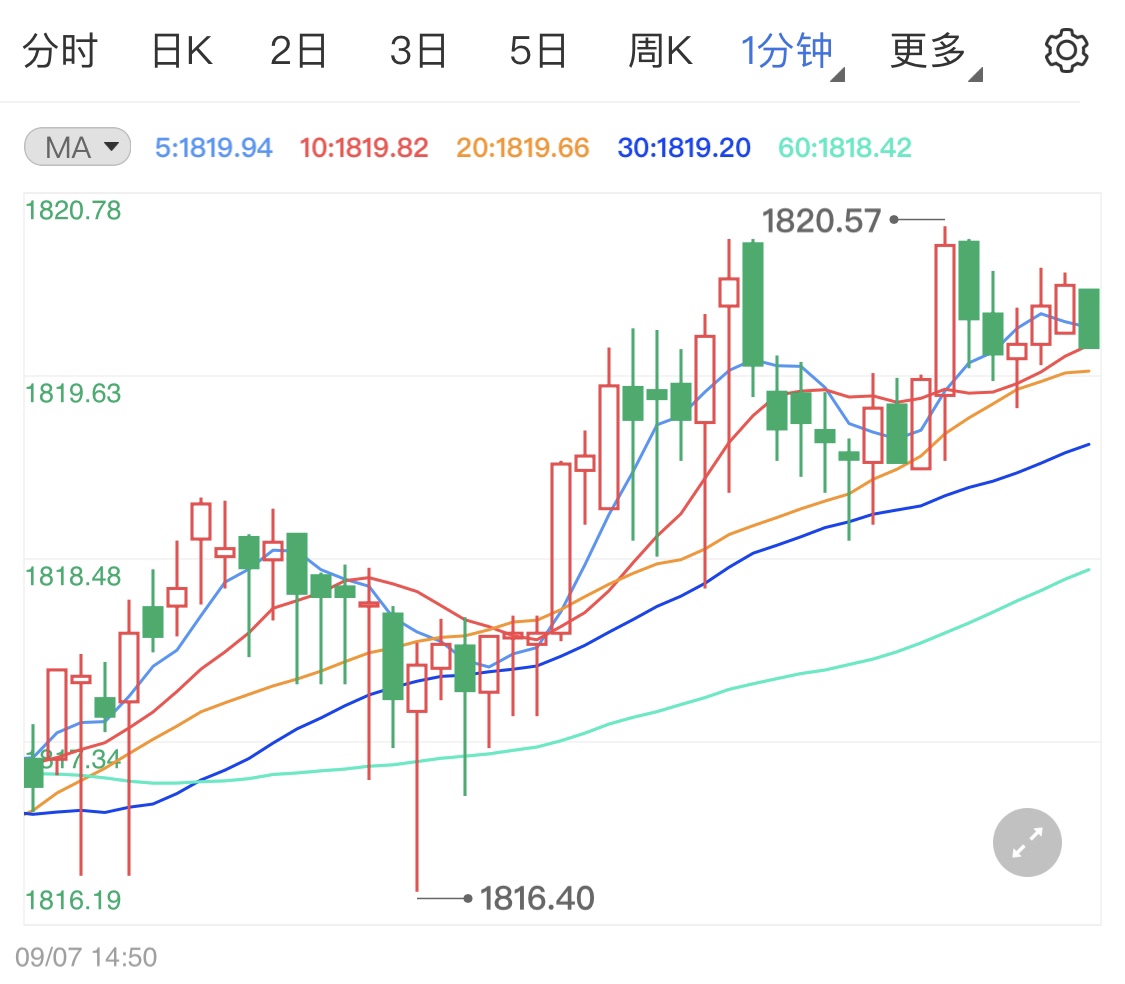Select the MA10 value 1819.82 label
Image resolution: width=1125 pixels, height=984 pixels.
[364, 148]
